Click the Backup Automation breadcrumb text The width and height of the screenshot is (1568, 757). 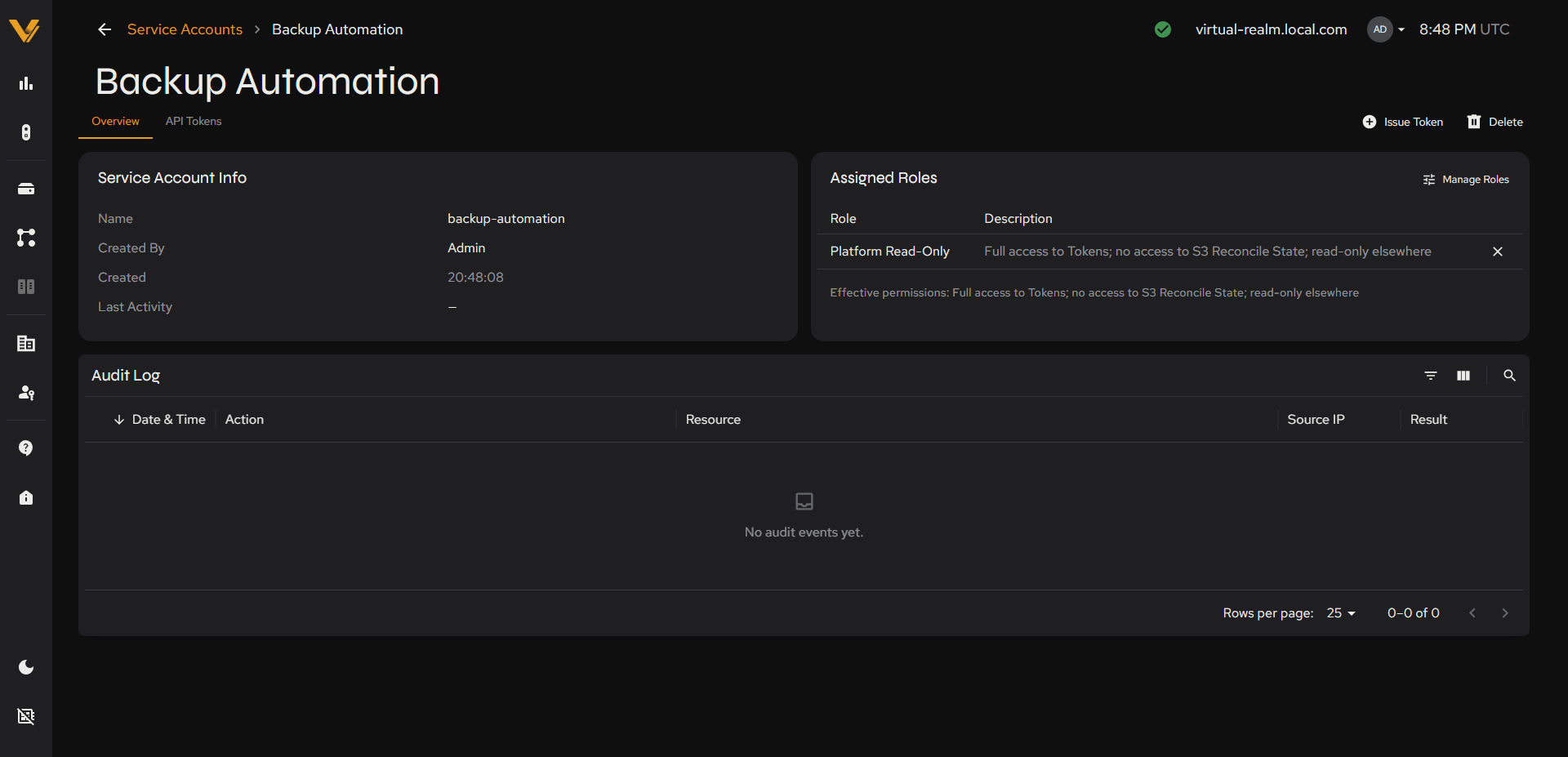(337, 29)
